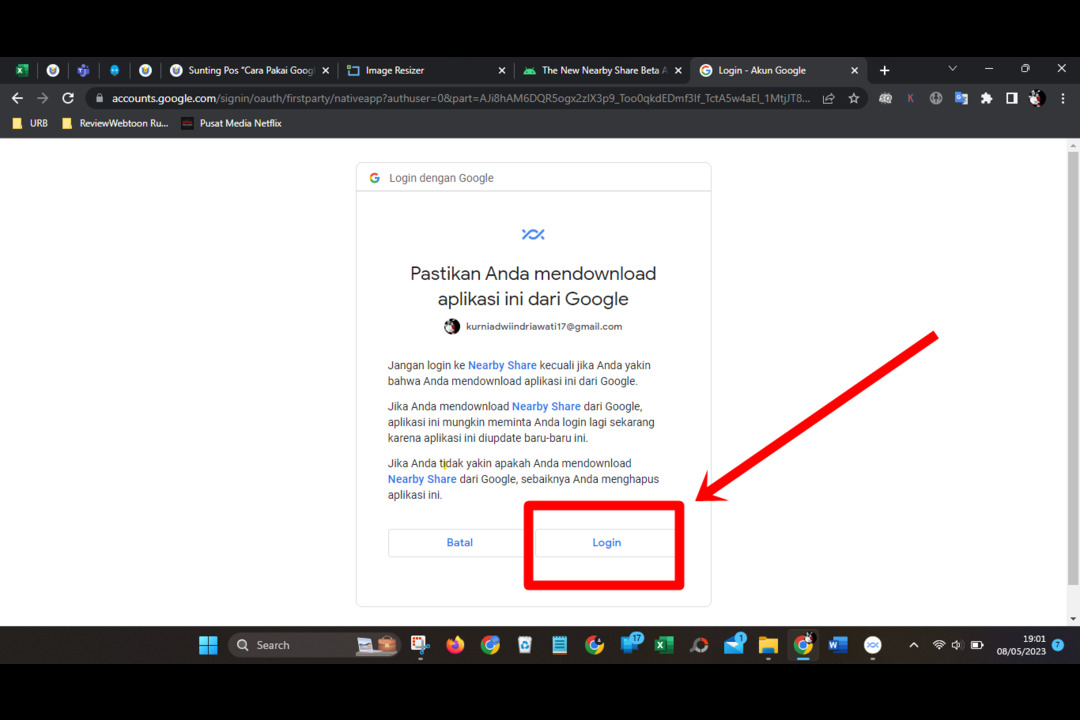The height and width of the screenshot is (720, 1080).
Task: Open Excel from taskbar
Action: pos(663,645)
